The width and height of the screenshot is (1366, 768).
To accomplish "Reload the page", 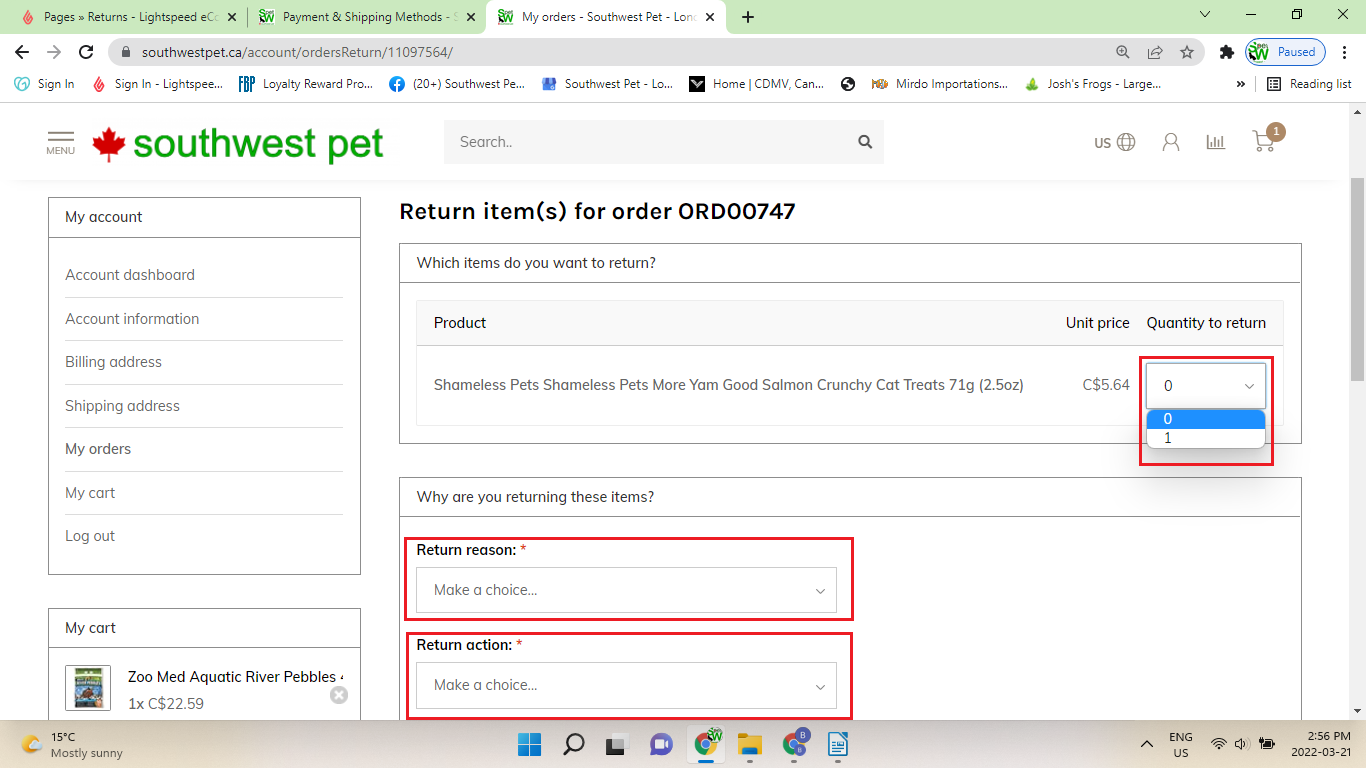I will (x=86, y=52).
